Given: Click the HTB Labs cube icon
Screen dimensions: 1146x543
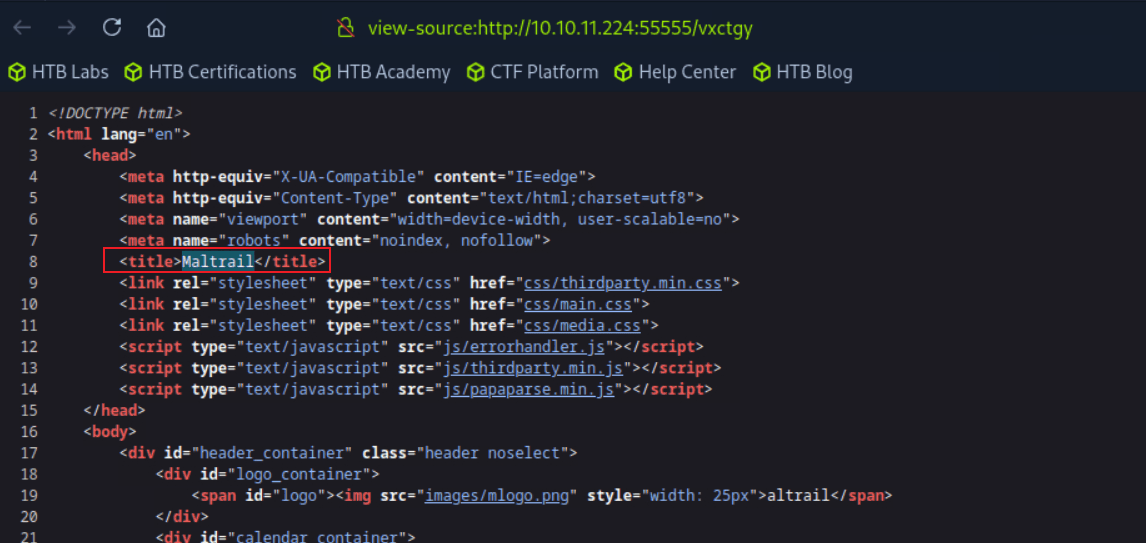Looking at the screenshot, I should (x=17, y=72).
